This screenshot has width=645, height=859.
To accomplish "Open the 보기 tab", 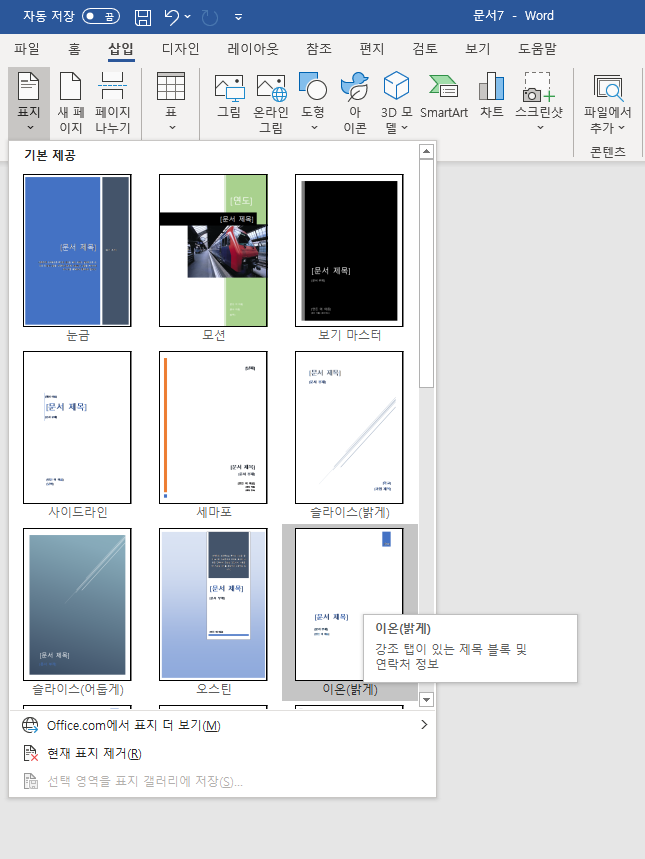I will pyautogui.click(x=477, y=49).
